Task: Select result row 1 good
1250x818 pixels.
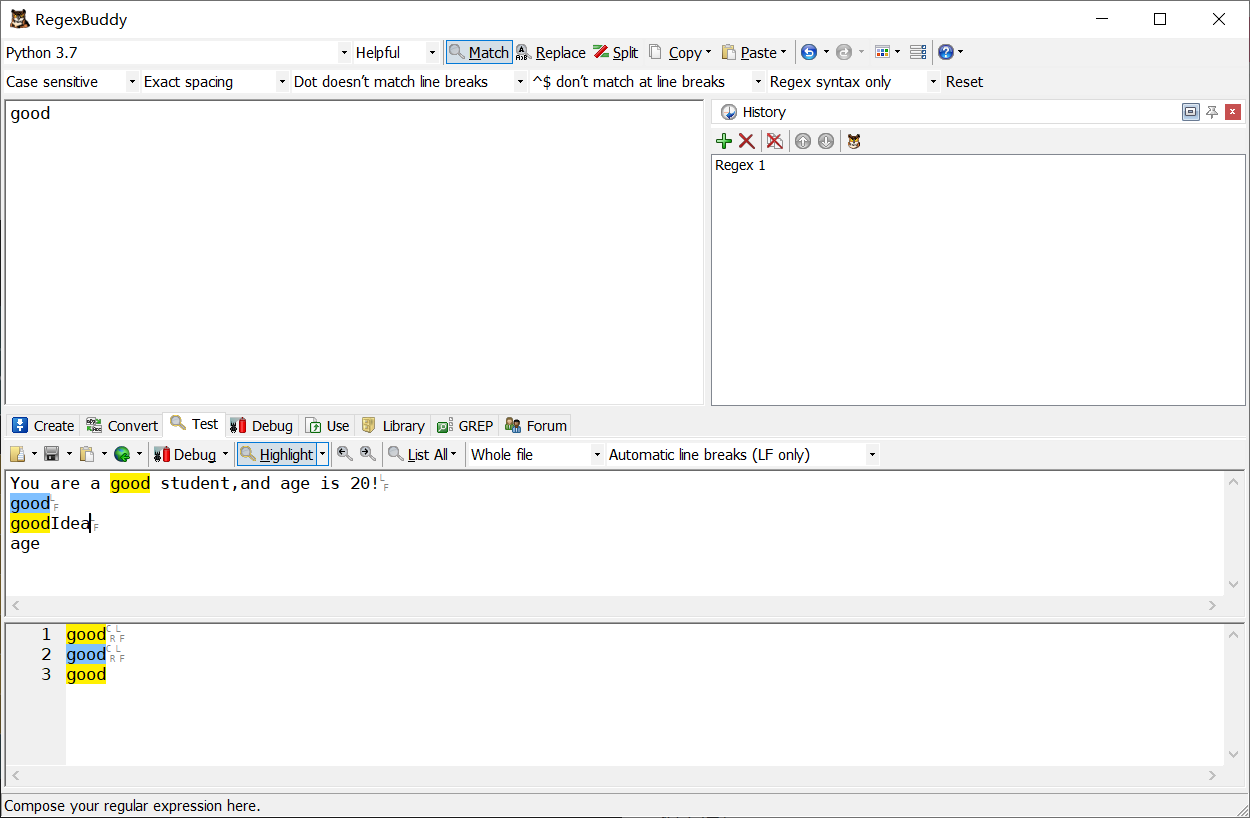Action: click(x=86, y=634)
